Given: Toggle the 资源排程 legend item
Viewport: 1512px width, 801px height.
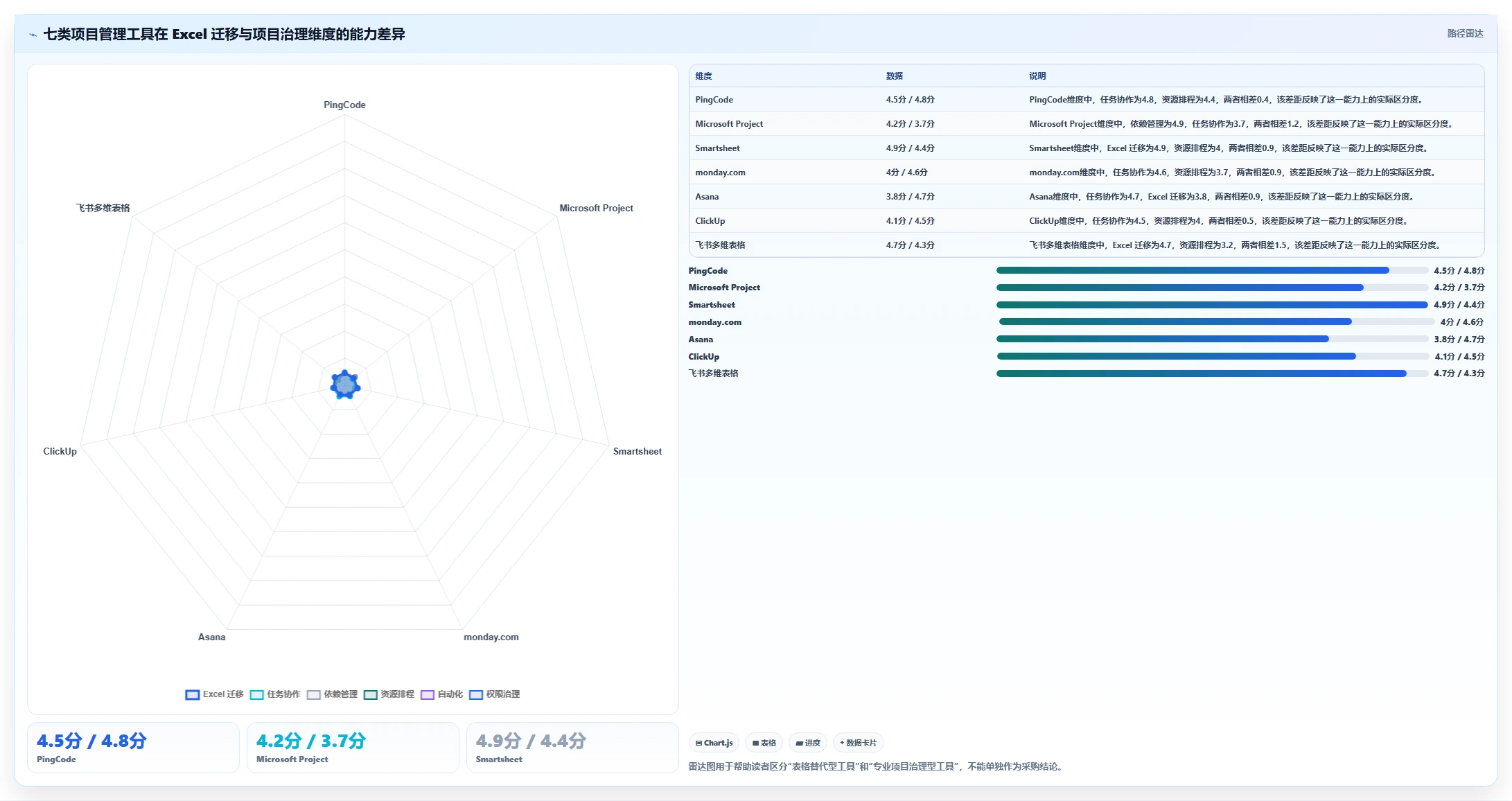Looking at the screenshot, I should (389, 694).
